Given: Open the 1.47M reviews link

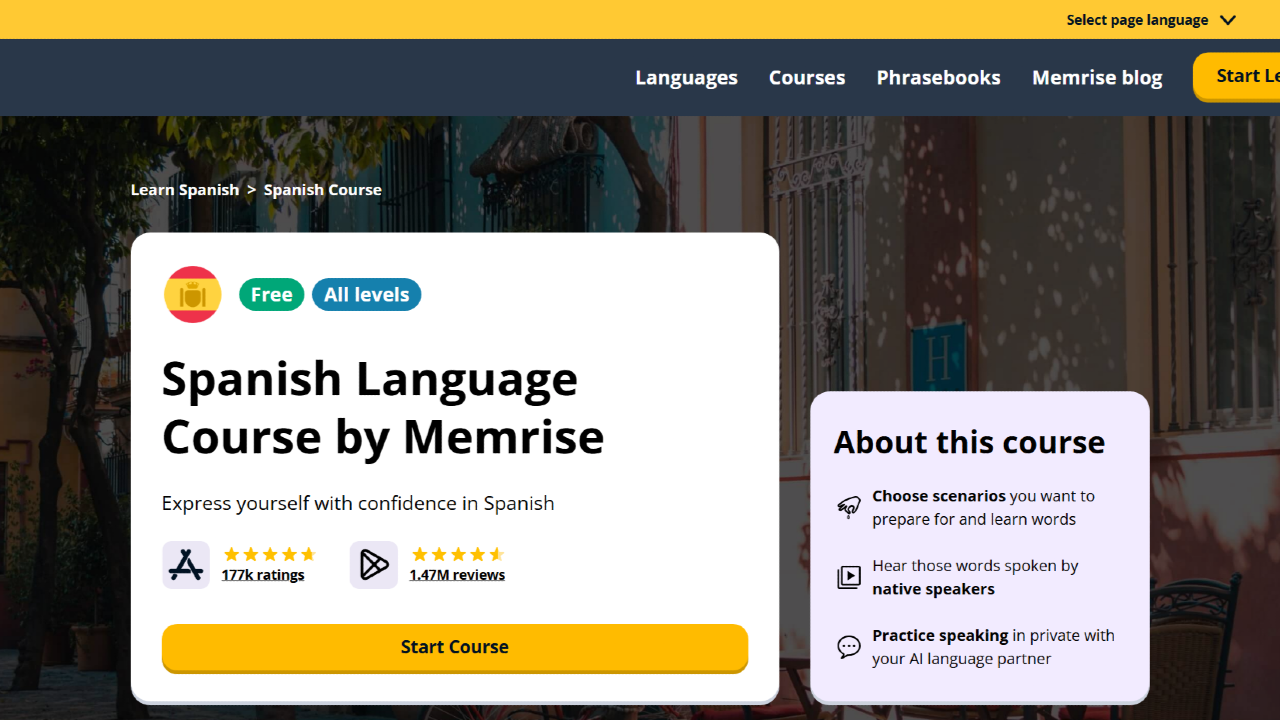Looking at the screenshot, I should pos(457,574).
